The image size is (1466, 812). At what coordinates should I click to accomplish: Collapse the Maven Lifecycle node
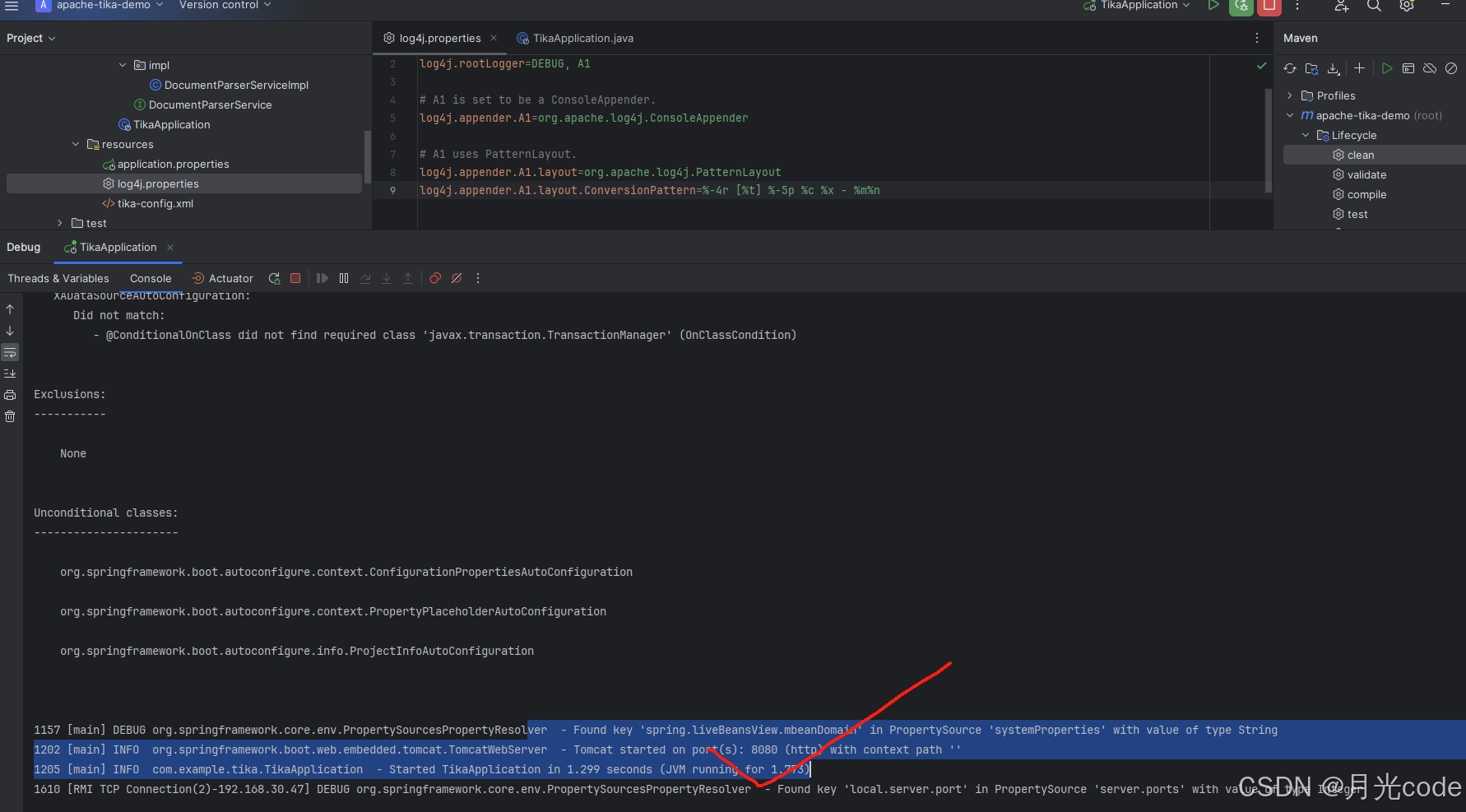(x=1306, y=135)
